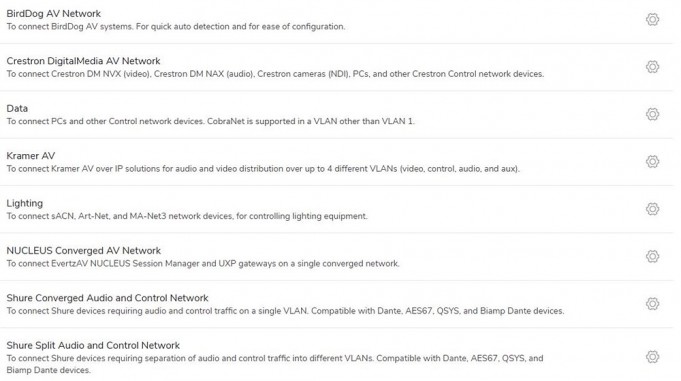Choose Shure Converged Audio and Control Network title
This screenshot has height=381, width=681.
(107, 298)
